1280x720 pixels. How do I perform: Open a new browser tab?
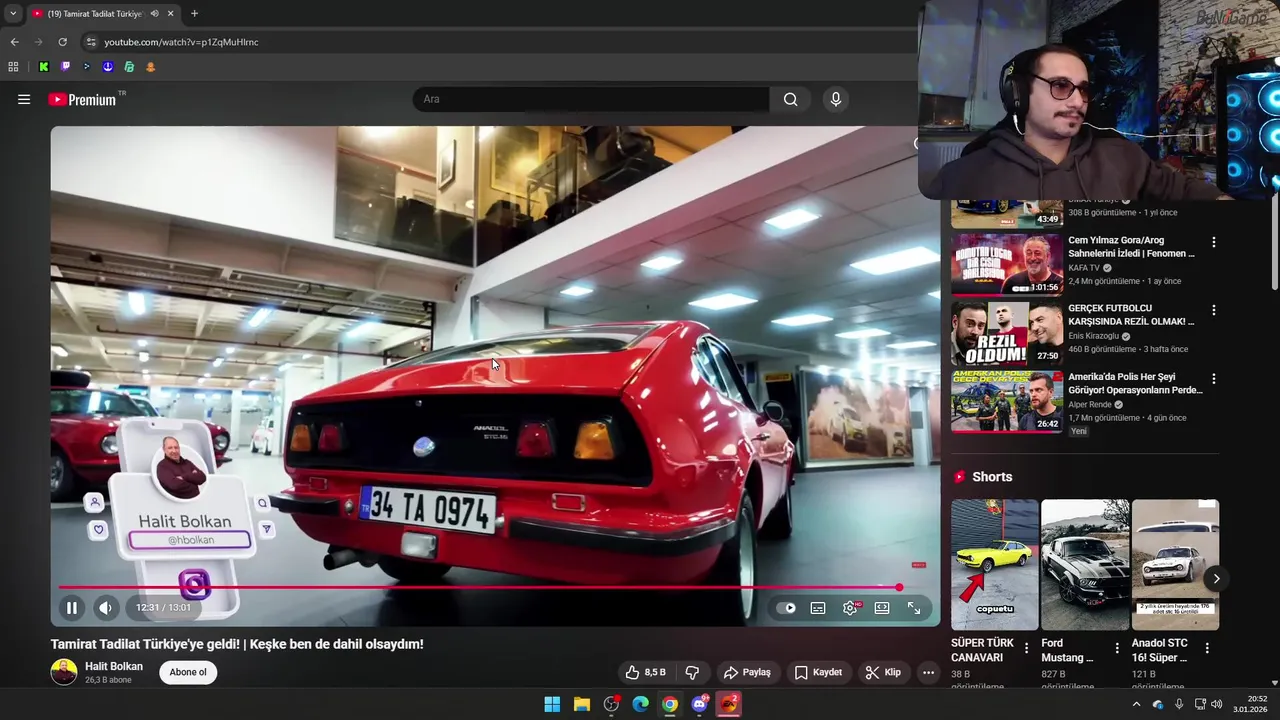point(194,14)
